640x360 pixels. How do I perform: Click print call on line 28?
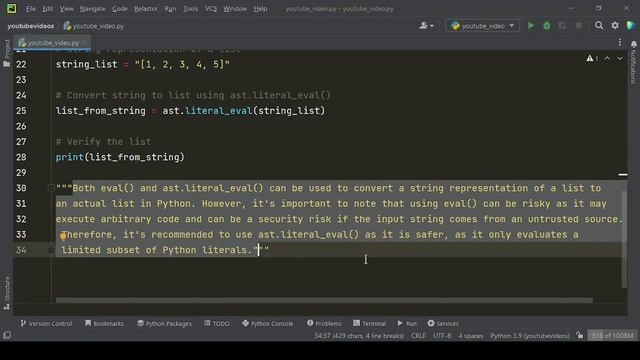70,157
